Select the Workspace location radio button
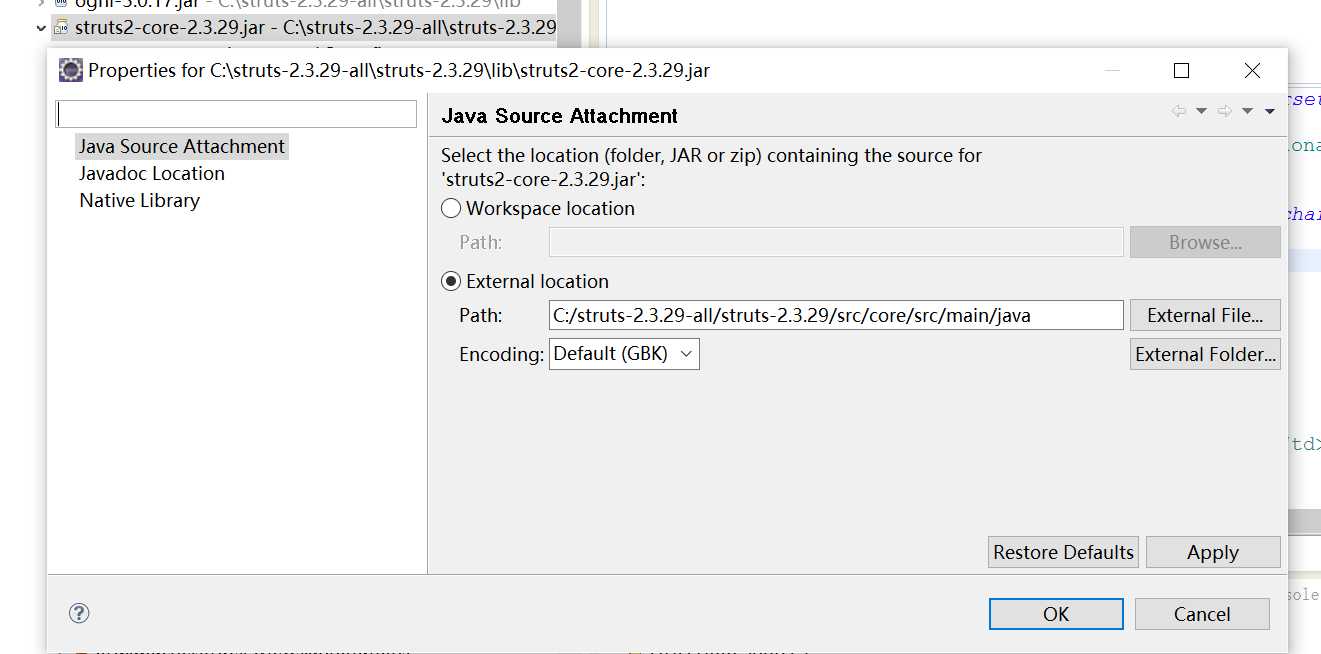Viewport: 1321px width, 654px height. pyautogui.click(x=451, y=208)
